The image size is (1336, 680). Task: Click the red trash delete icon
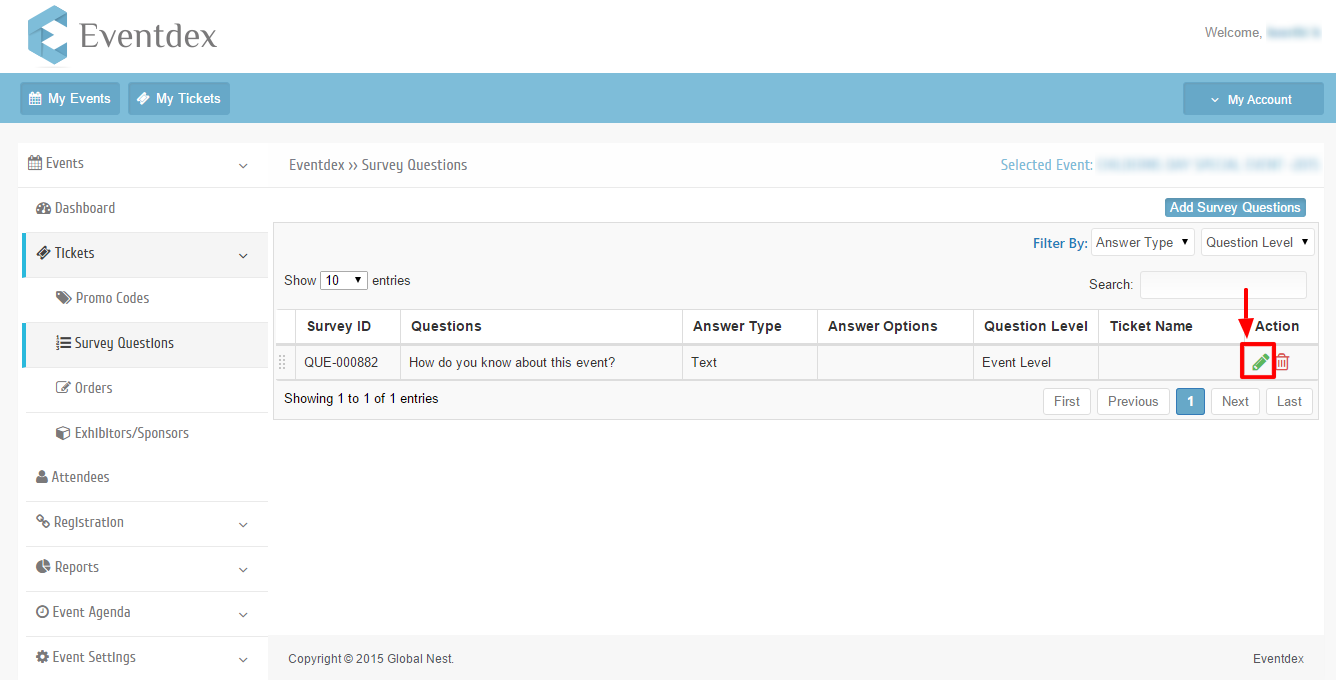[x=1282, y=362]
